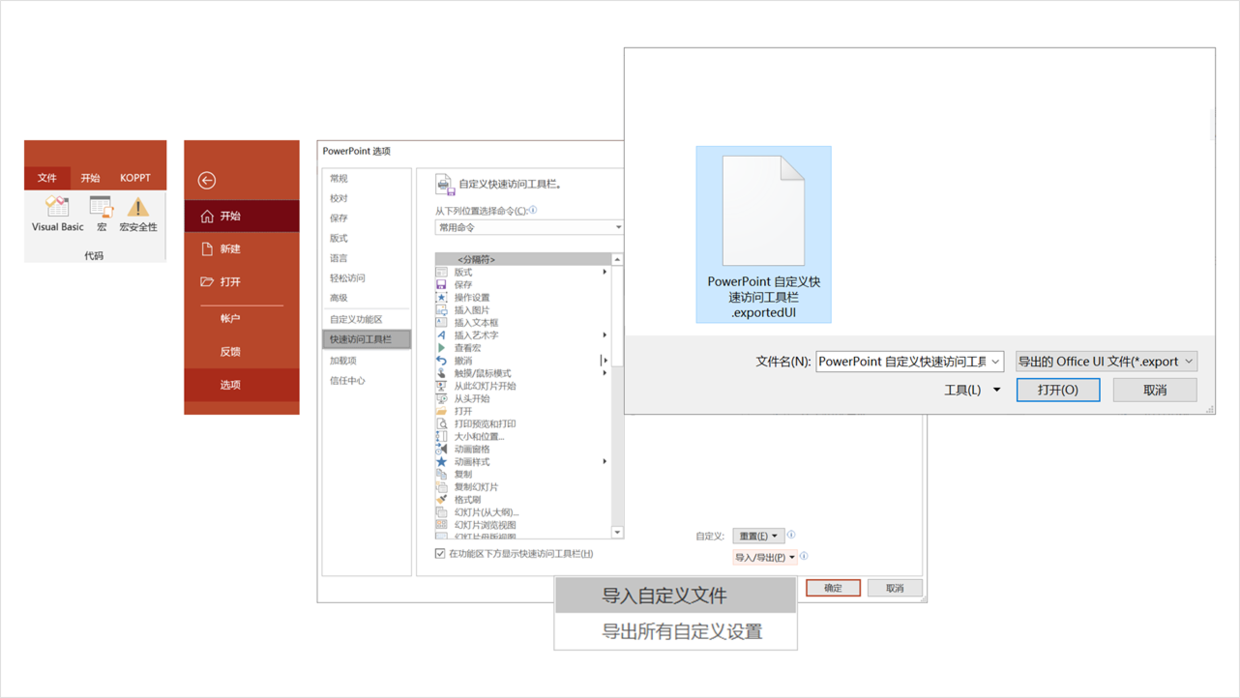Choose the 复制幻灯片 command icon

pos(441,487)
